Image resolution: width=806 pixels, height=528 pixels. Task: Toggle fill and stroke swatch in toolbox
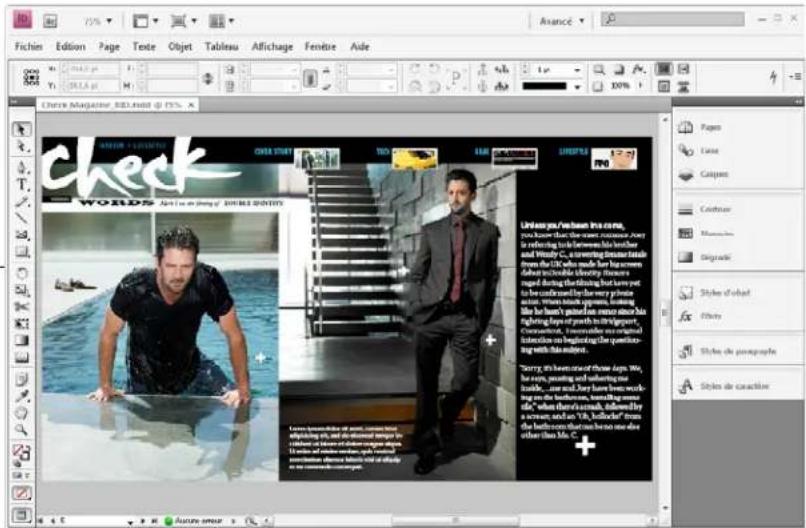(x=22, y=452)
